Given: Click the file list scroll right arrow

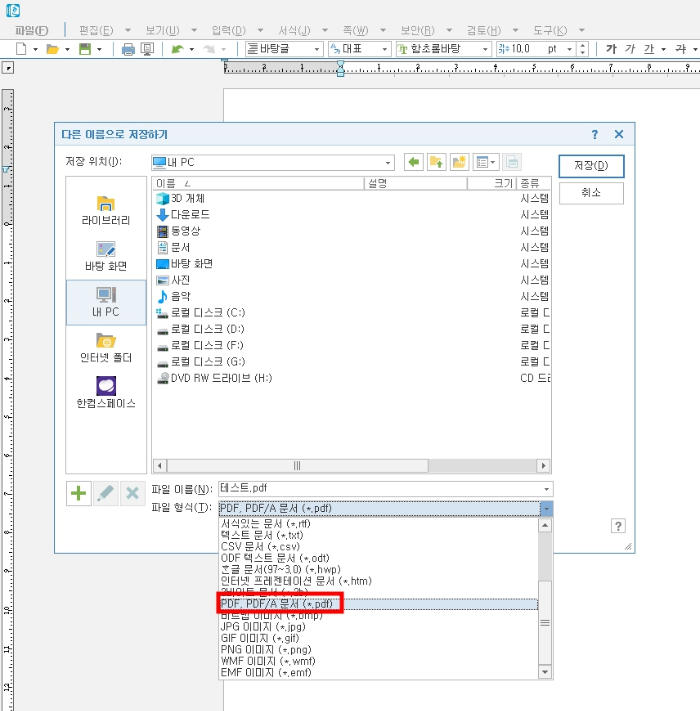Looking at the screenshot, I should point(544,466).
